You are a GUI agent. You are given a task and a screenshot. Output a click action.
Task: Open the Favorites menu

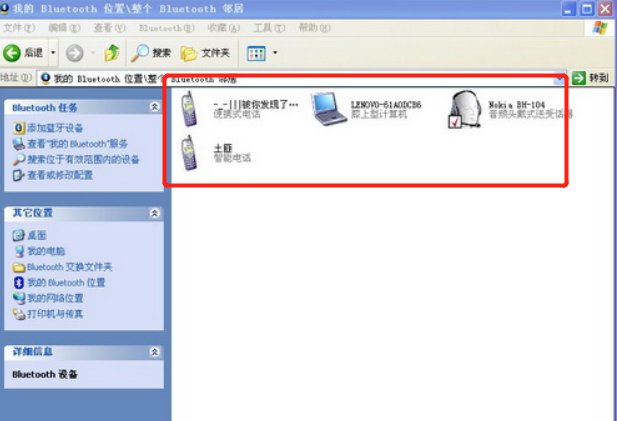click(224, 28)
